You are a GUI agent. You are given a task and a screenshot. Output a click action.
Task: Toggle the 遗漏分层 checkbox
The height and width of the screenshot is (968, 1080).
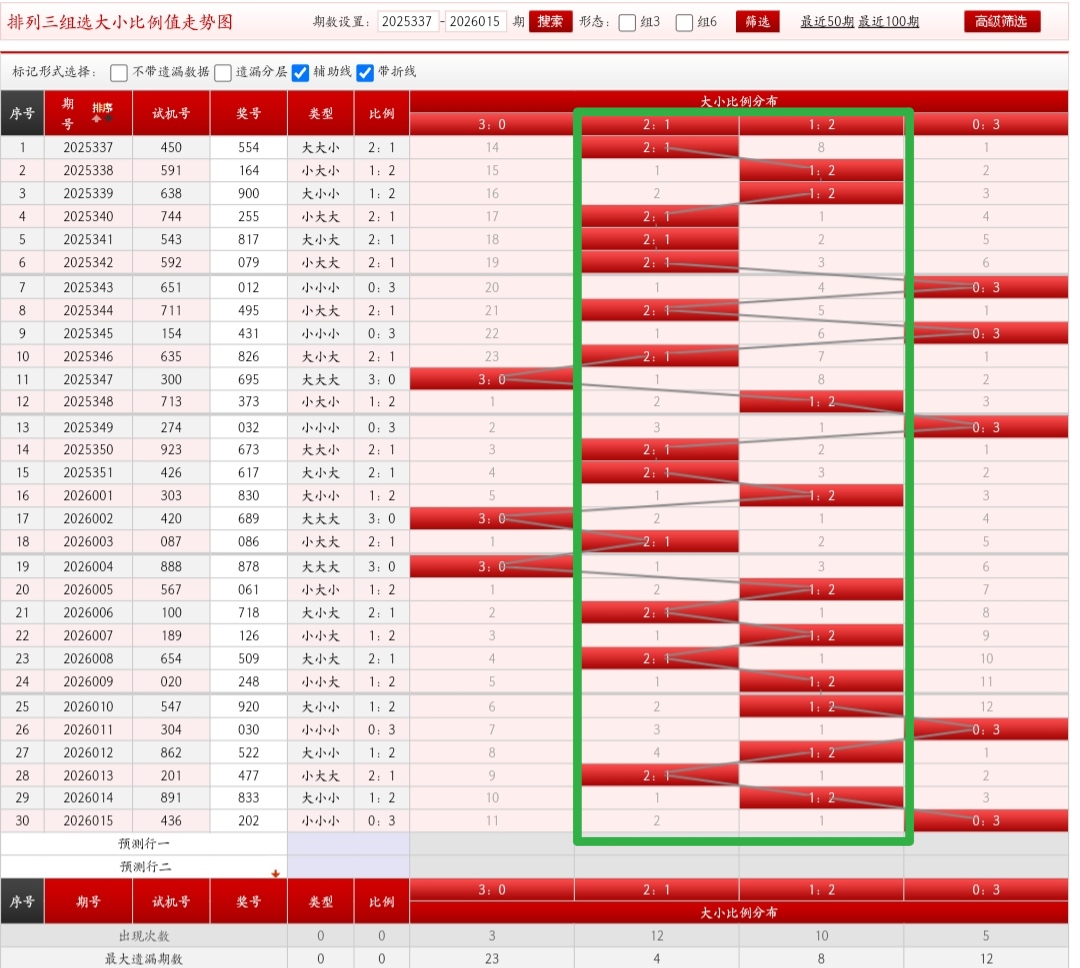223,72
